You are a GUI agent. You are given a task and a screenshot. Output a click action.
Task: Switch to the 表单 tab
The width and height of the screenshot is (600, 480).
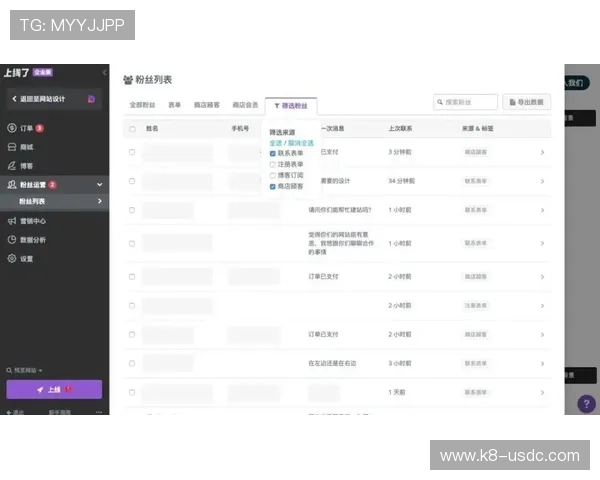(x=174, y=105)
